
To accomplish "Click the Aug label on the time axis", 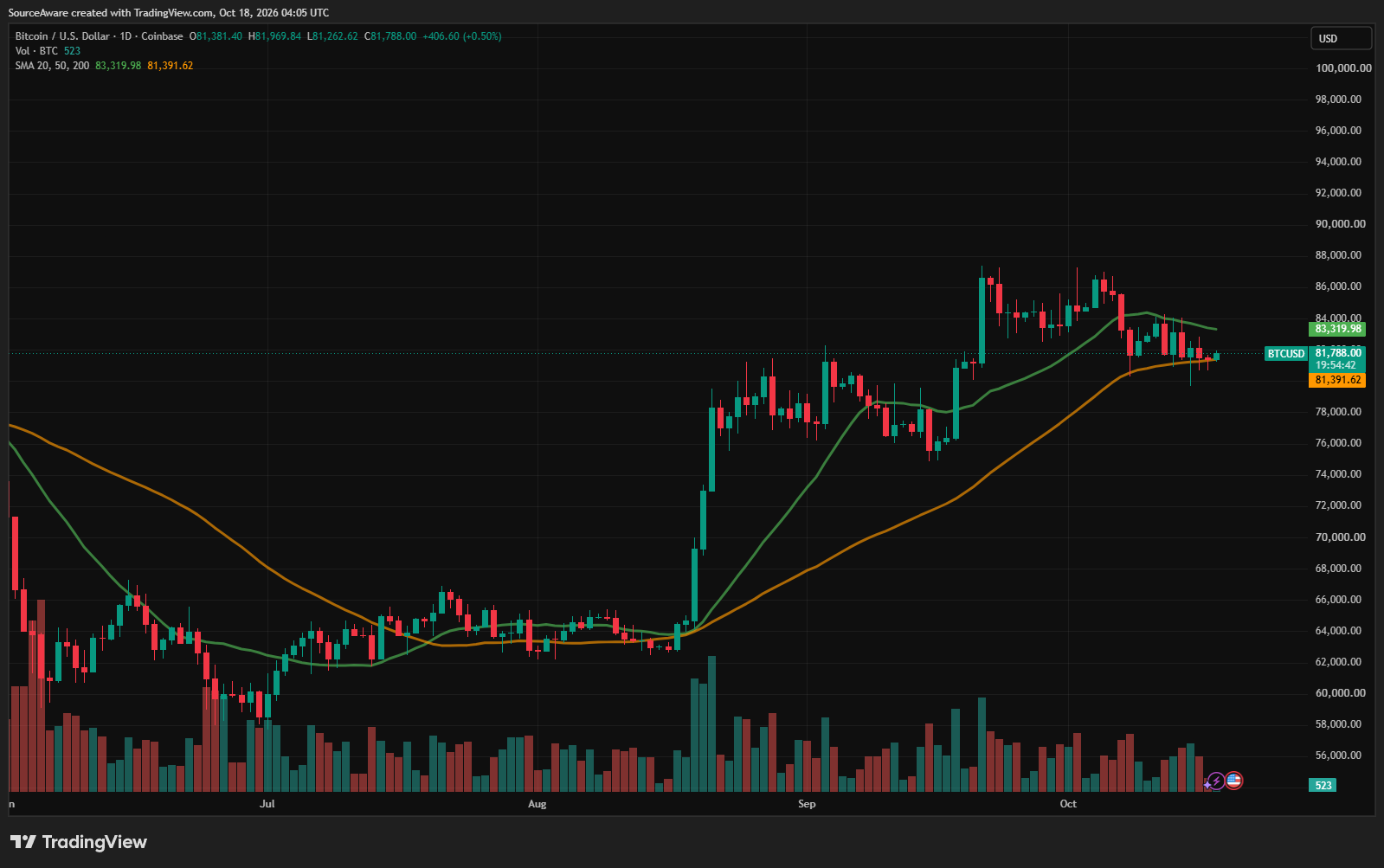I will point(538,804).
